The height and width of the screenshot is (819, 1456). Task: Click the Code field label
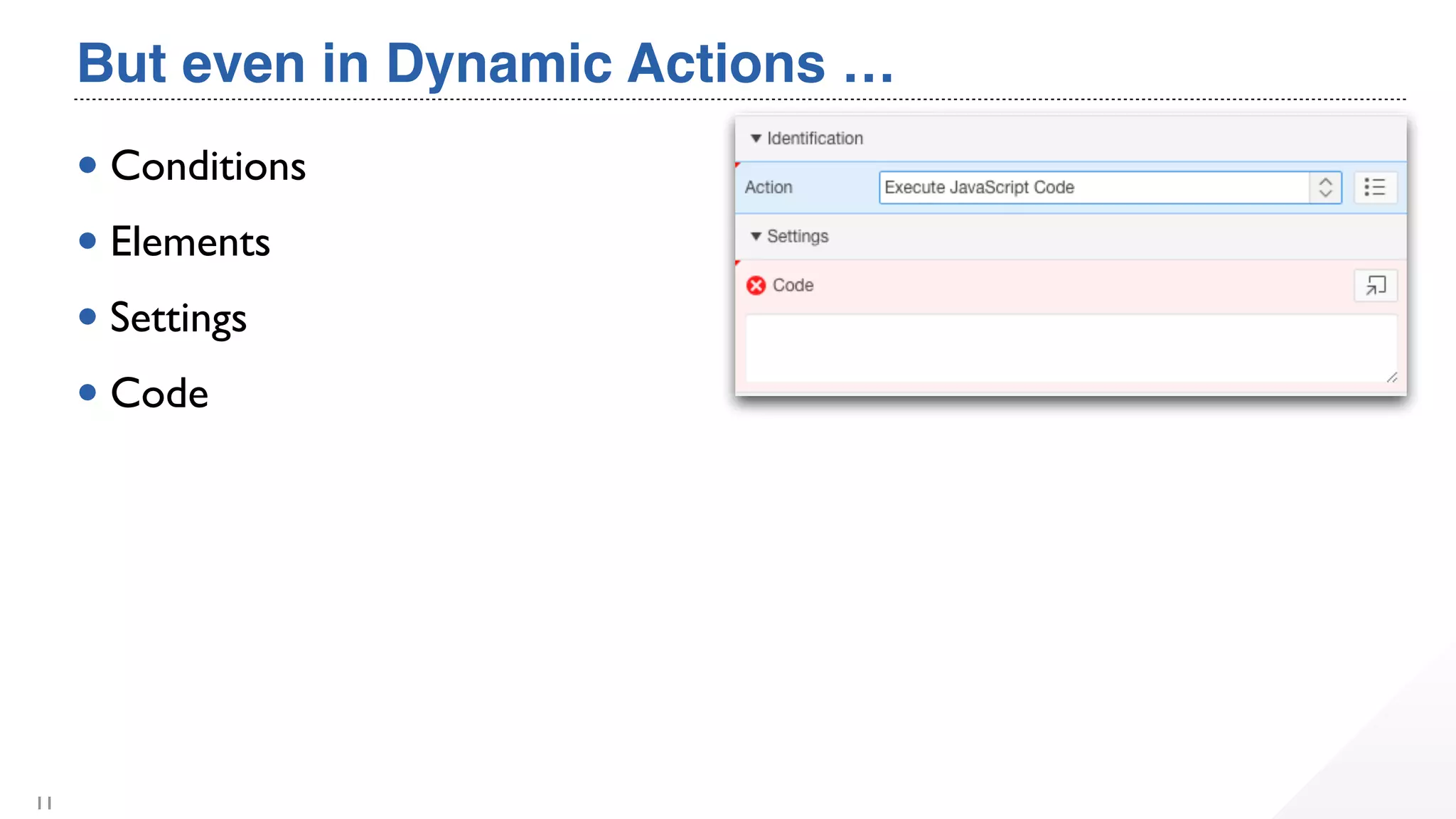pos(793,286)
